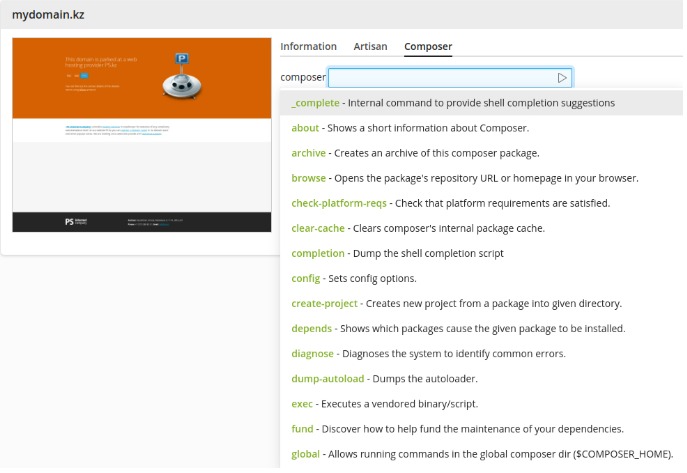
Task: Pick the exec command suggestion
Action: [x=481, y=404]
